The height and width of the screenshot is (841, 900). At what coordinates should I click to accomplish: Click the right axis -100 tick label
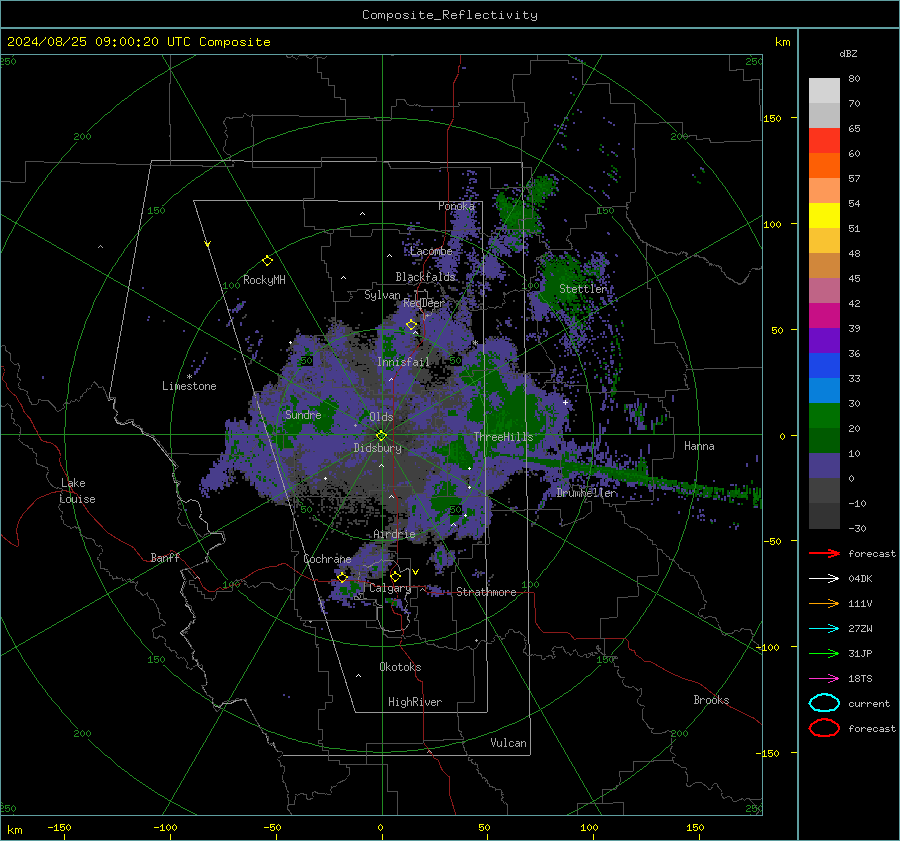point(769,648)
